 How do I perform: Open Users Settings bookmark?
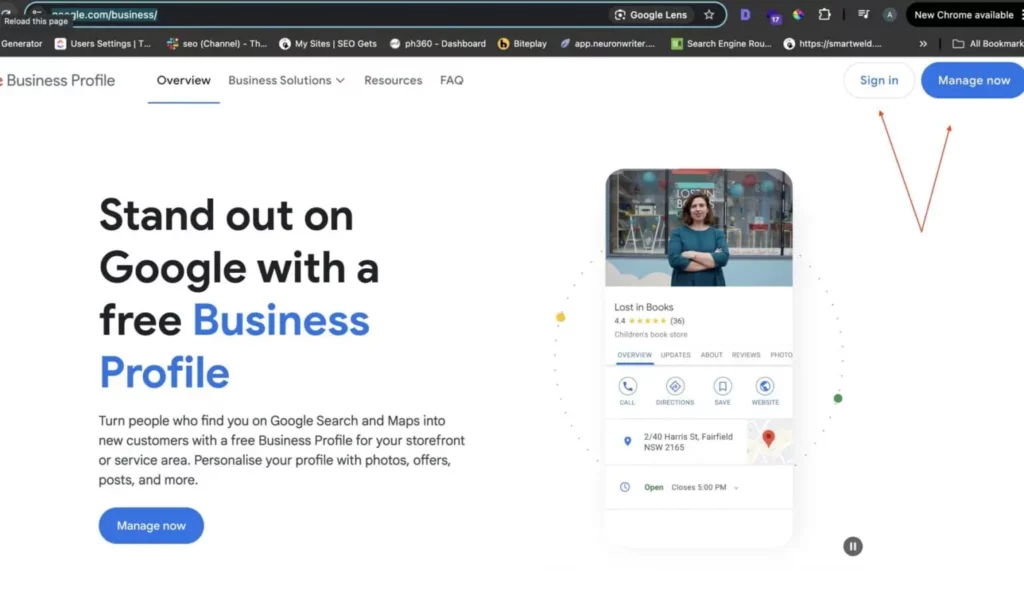pyautogui.click(x=103, y=44)
